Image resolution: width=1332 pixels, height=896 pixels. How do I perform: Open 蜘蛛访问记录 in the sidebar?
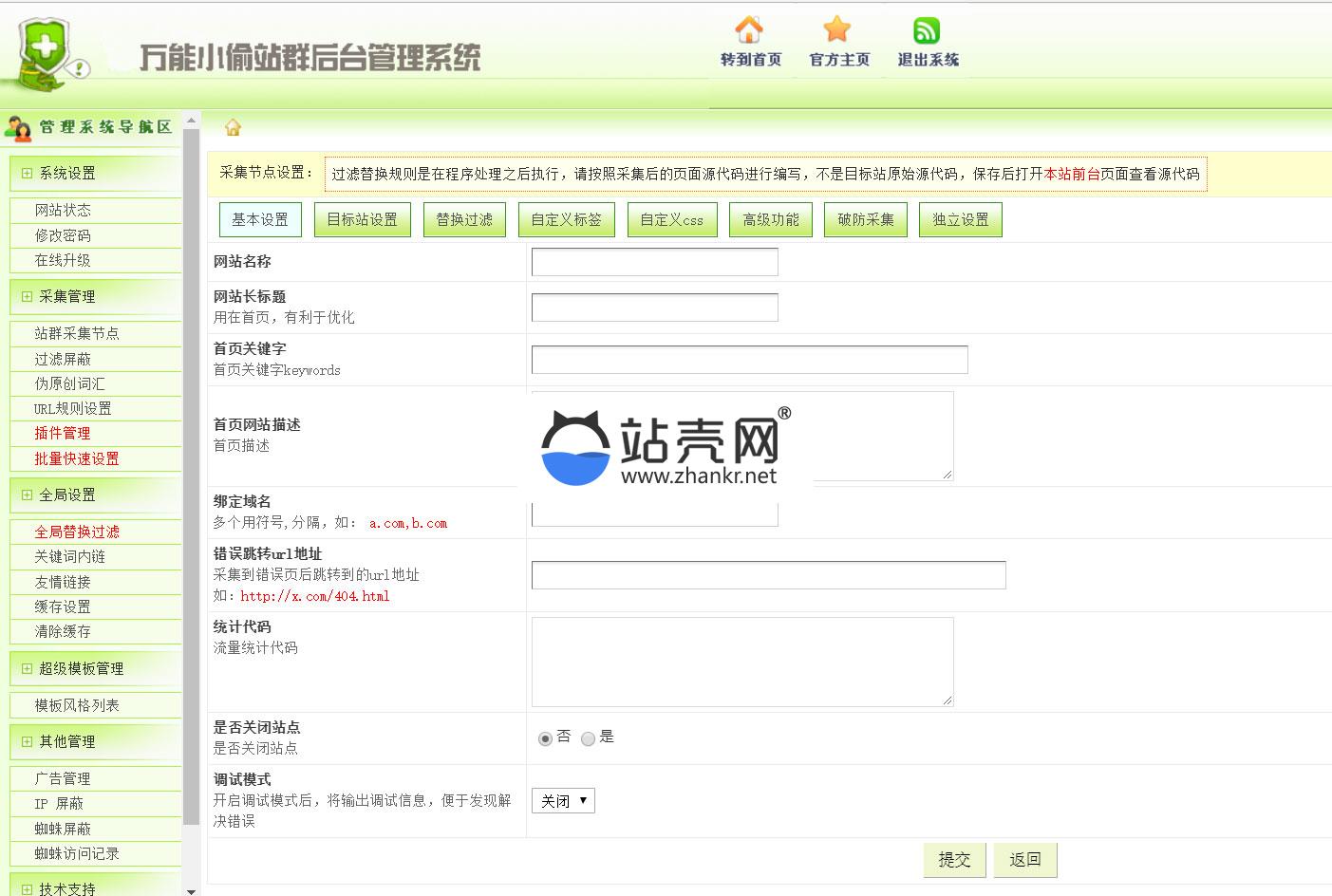77,853
